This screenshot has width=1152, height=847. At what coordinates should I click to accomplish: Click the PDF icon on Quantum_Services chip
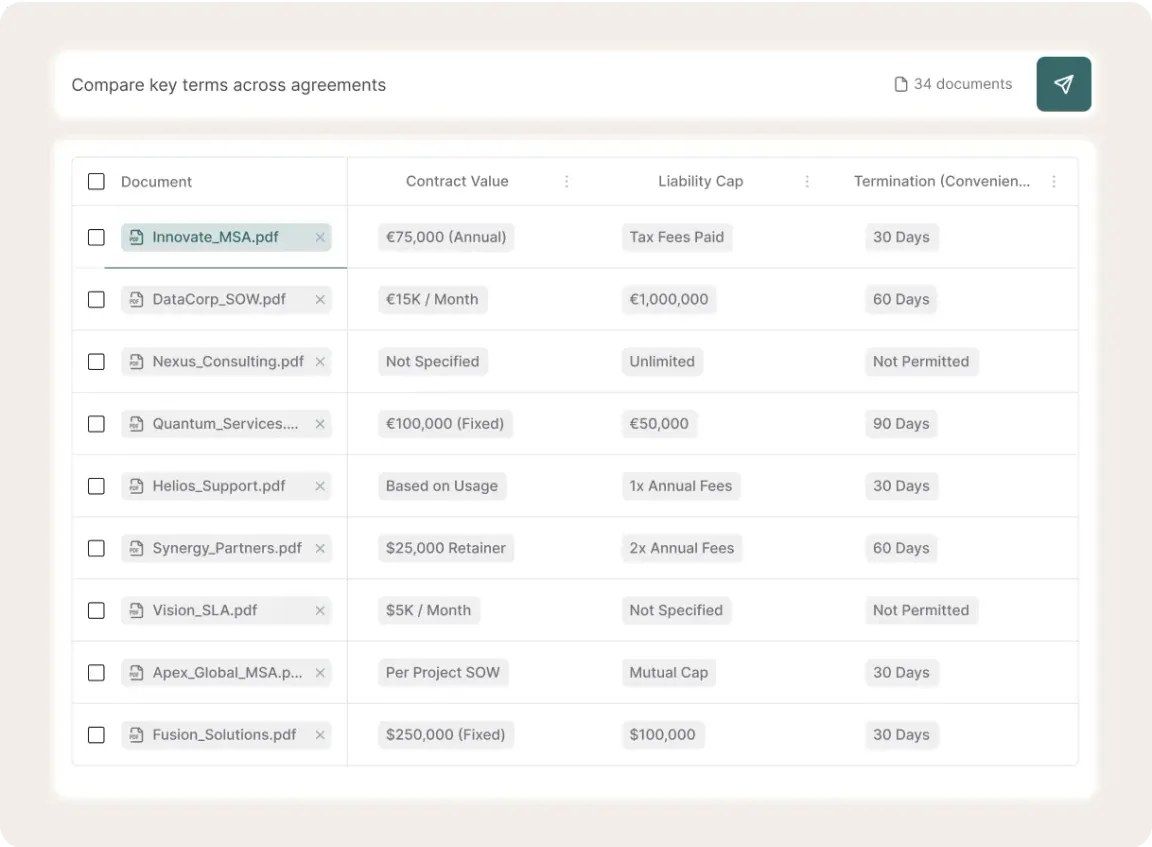(136, 423)
